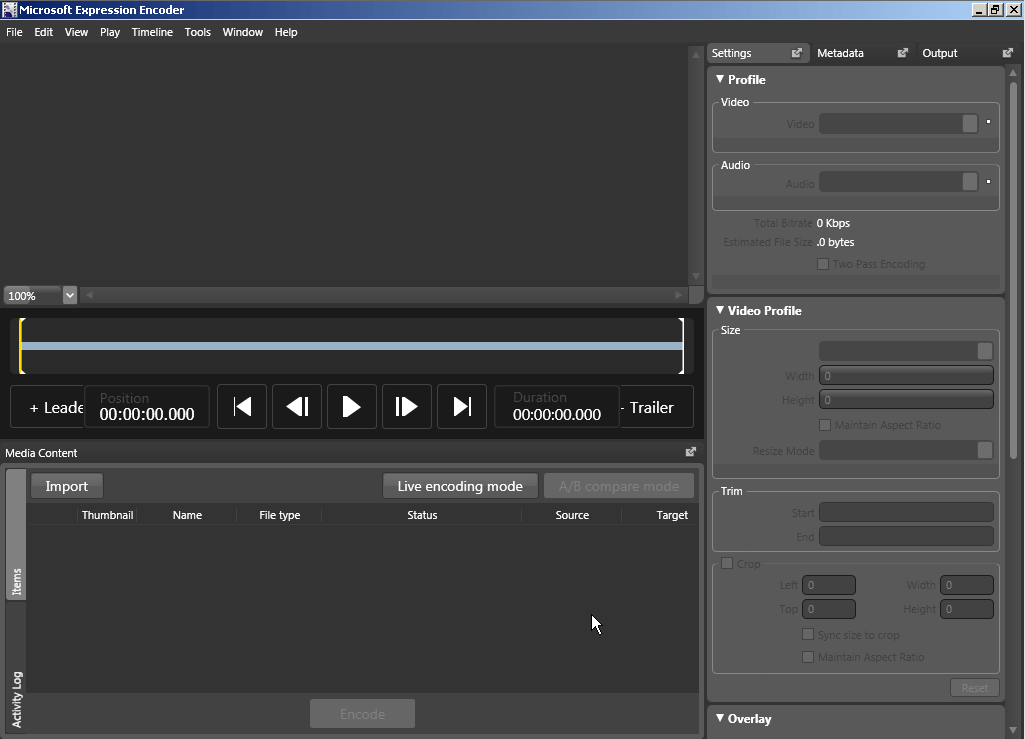Enable Two Pass Encoding checkbox

tap(823, 264)
